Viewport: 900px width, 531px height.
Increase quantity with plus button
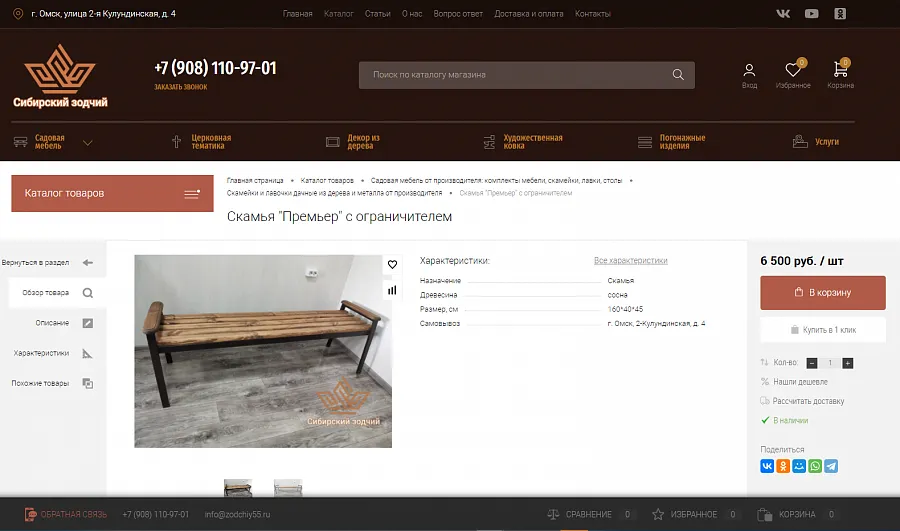pyautogui.click(x=848, y=363)
